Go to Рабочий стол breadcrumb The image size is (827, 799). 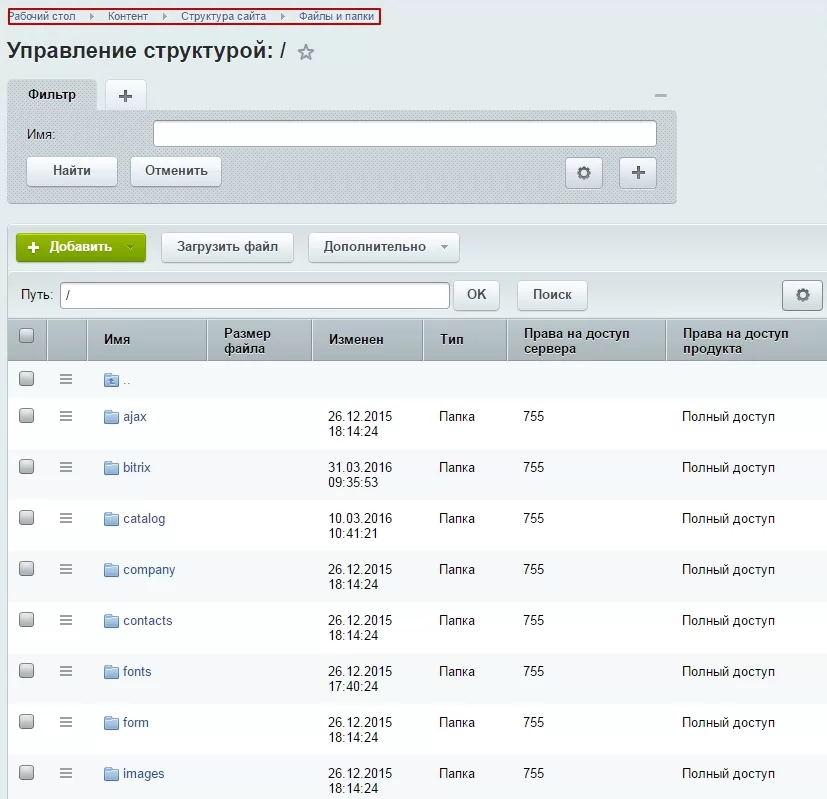tap(42, 16)
